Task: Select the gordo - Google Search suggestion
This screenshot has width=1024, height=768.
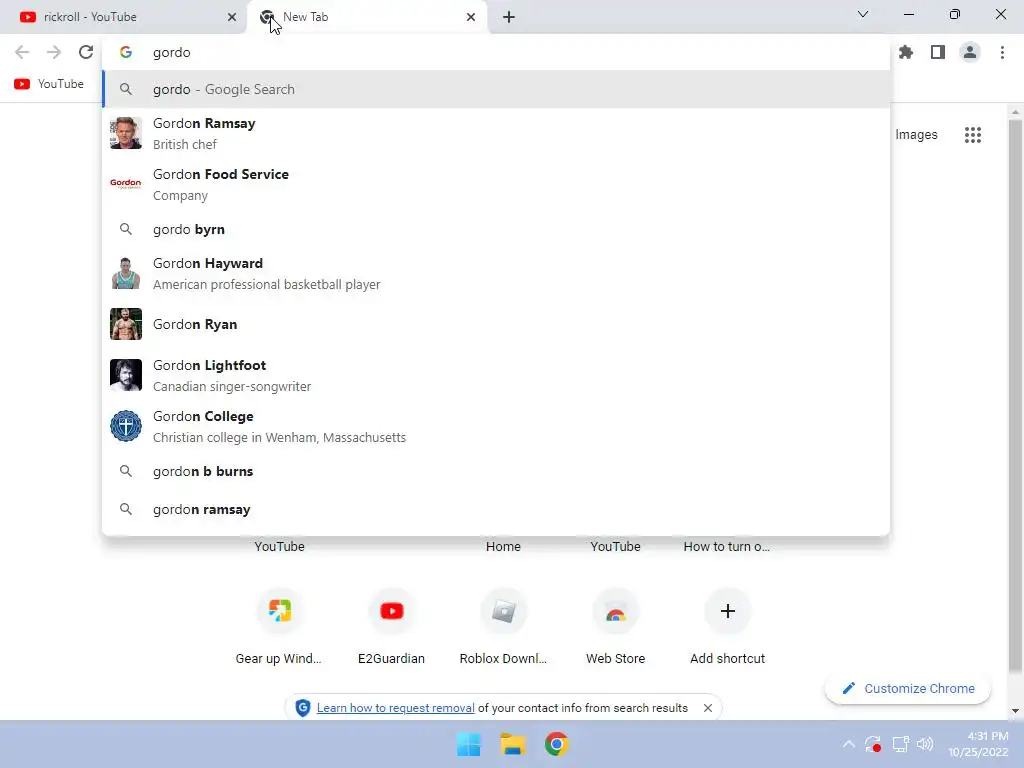Action: [x=496, y=89]
